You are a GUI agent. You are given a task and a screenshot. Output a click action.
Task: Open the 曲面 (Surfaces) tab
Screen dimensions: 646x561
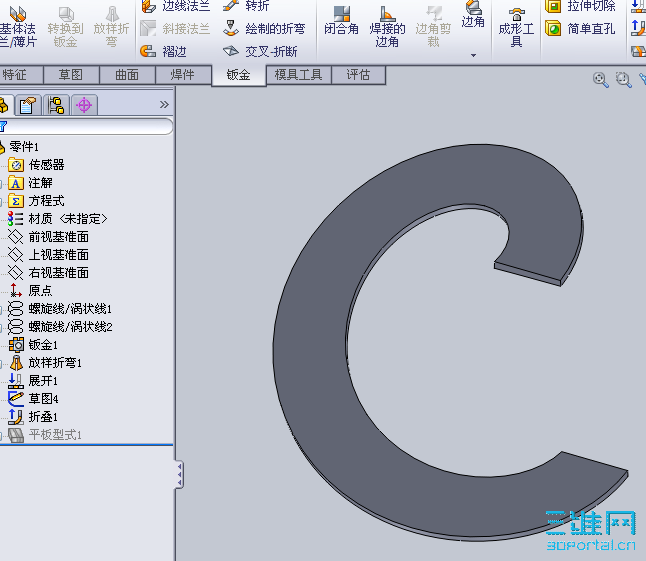pyautogui.click(x=127, y=75)
